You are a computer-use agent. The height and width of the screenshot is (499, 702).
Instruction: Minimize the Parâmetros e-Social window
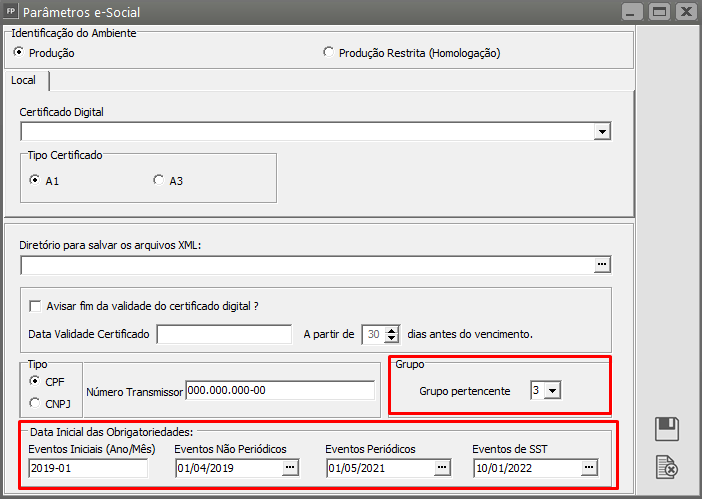[x=632, y=12]
